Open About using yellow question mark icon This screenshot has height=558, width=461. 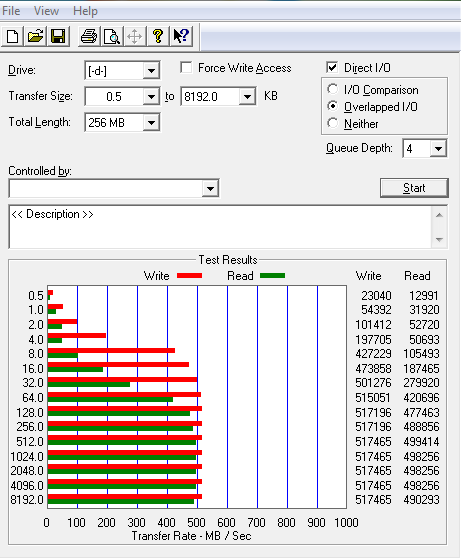point(158,36)
